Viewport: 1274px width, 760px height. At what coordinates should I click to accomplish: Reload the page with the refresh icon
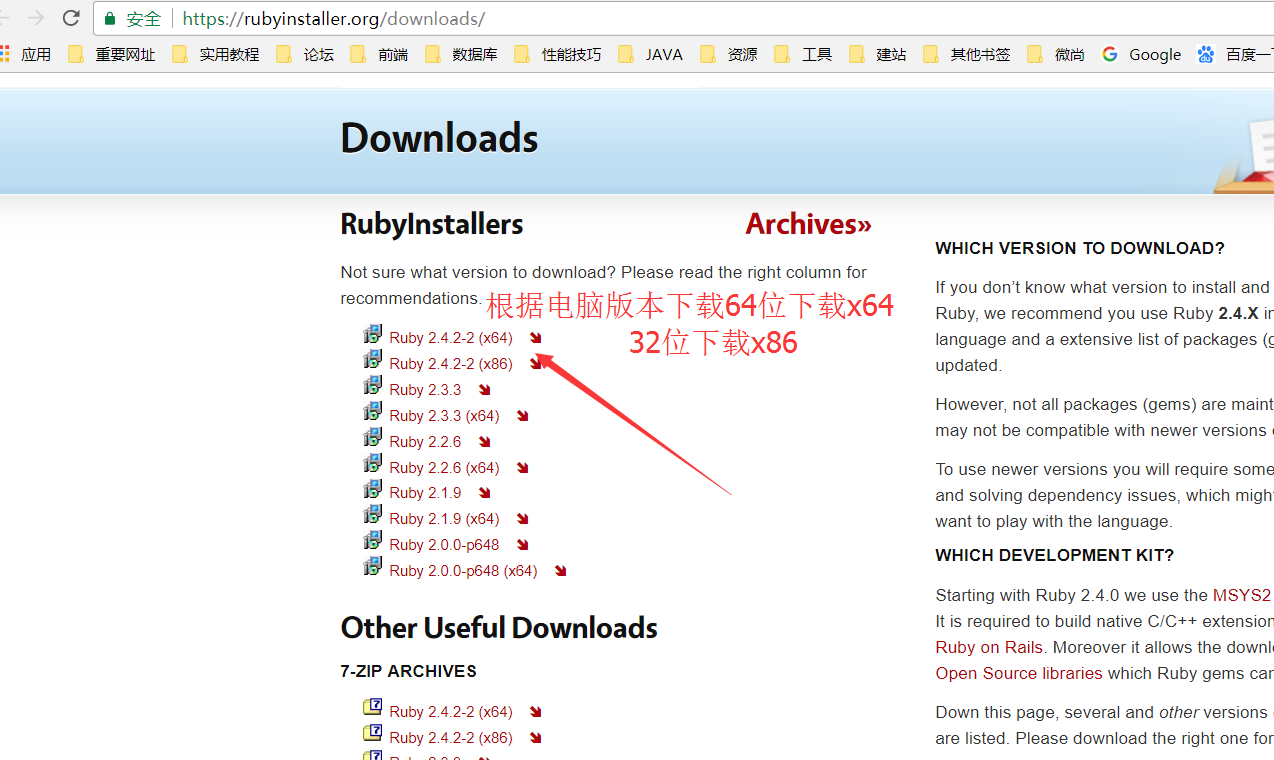tap(71, 18)
